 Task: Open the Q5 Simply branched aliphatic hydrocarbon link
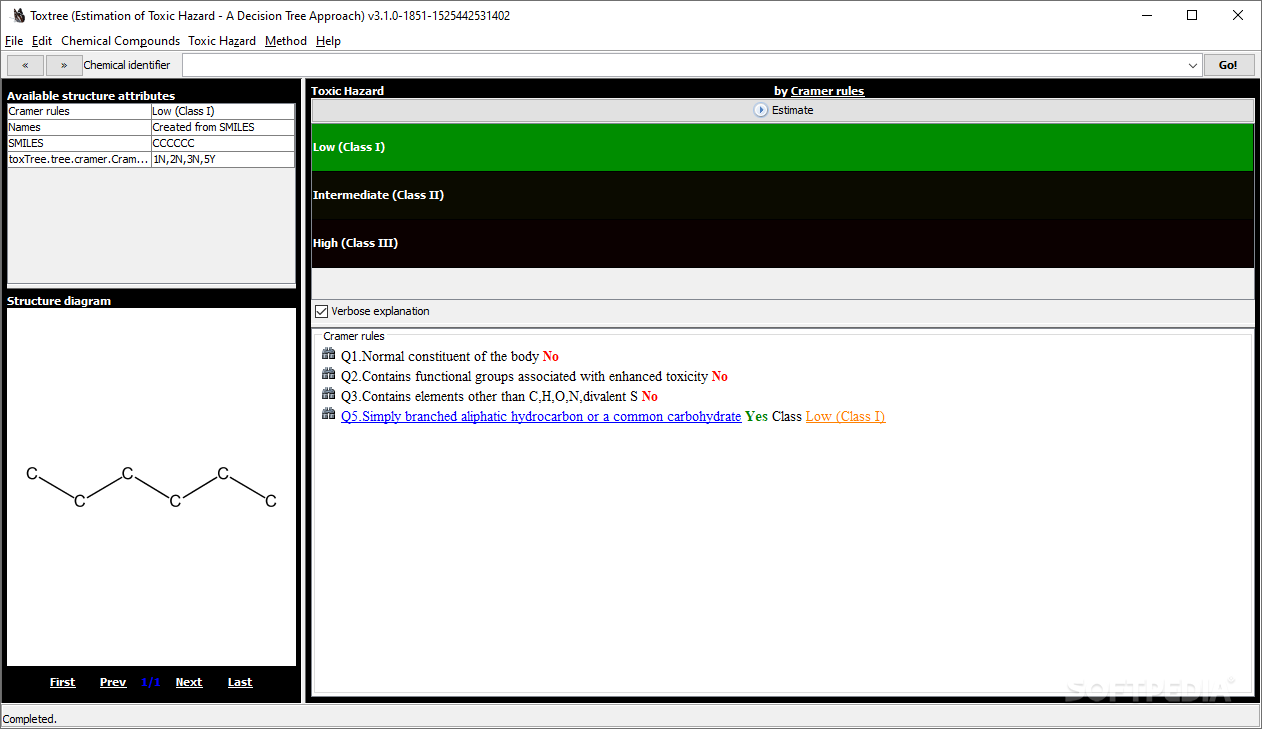click(541, 416)
